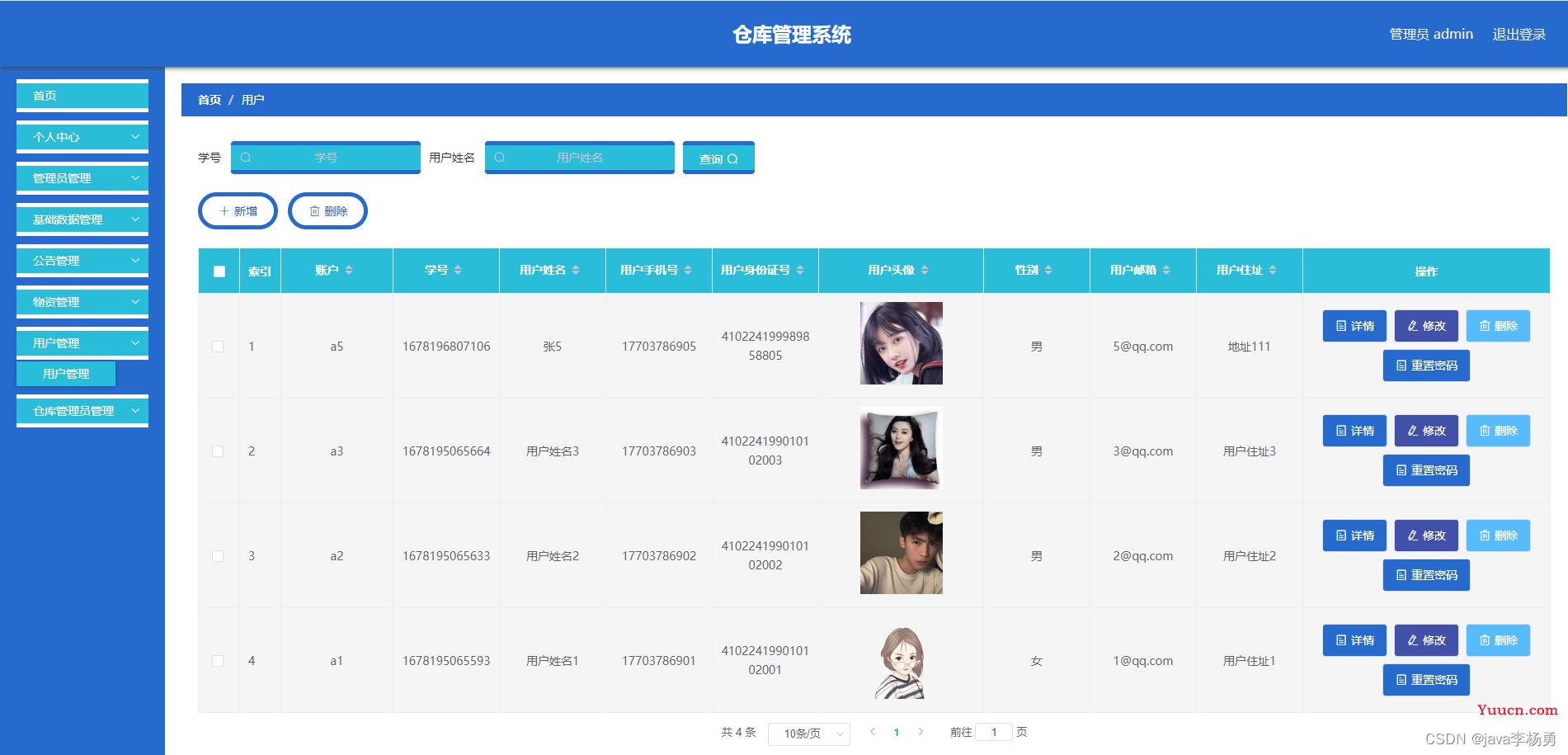Screen dimensions: 1568x755
Task: Click 删除 in the a5 row
Action: pos(1498,326)
